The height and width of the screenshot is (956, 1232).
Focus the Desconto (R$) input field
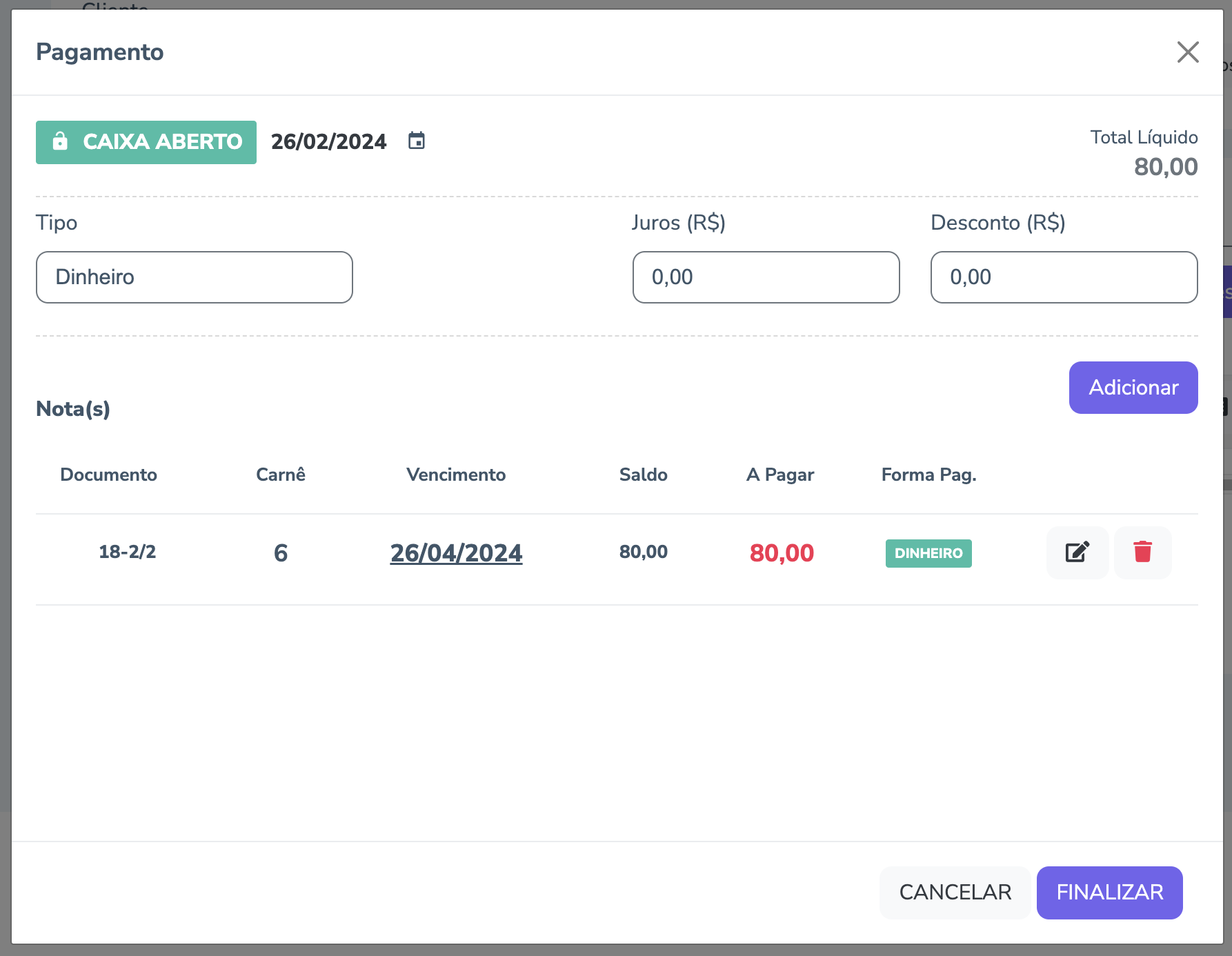point(1064,277)
